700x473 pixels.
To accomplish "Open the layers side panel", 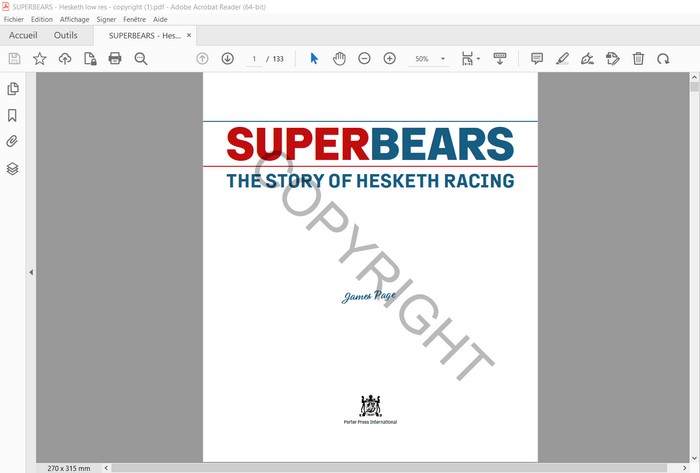I will click(12, 169).
